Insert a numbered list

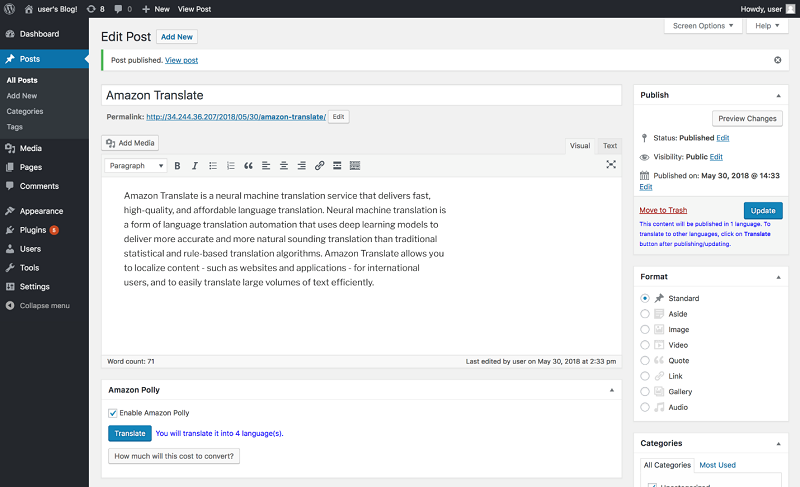tap(231, 166)
